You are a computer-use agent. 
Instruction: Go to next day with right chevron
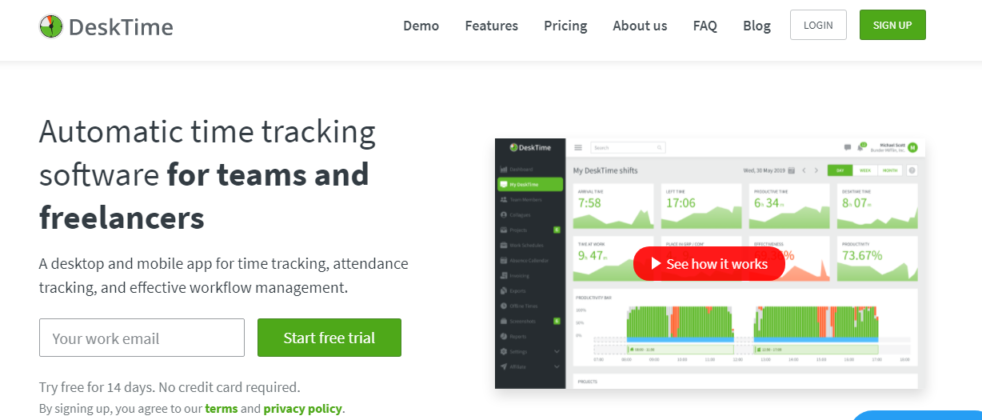tap(816, 170)
